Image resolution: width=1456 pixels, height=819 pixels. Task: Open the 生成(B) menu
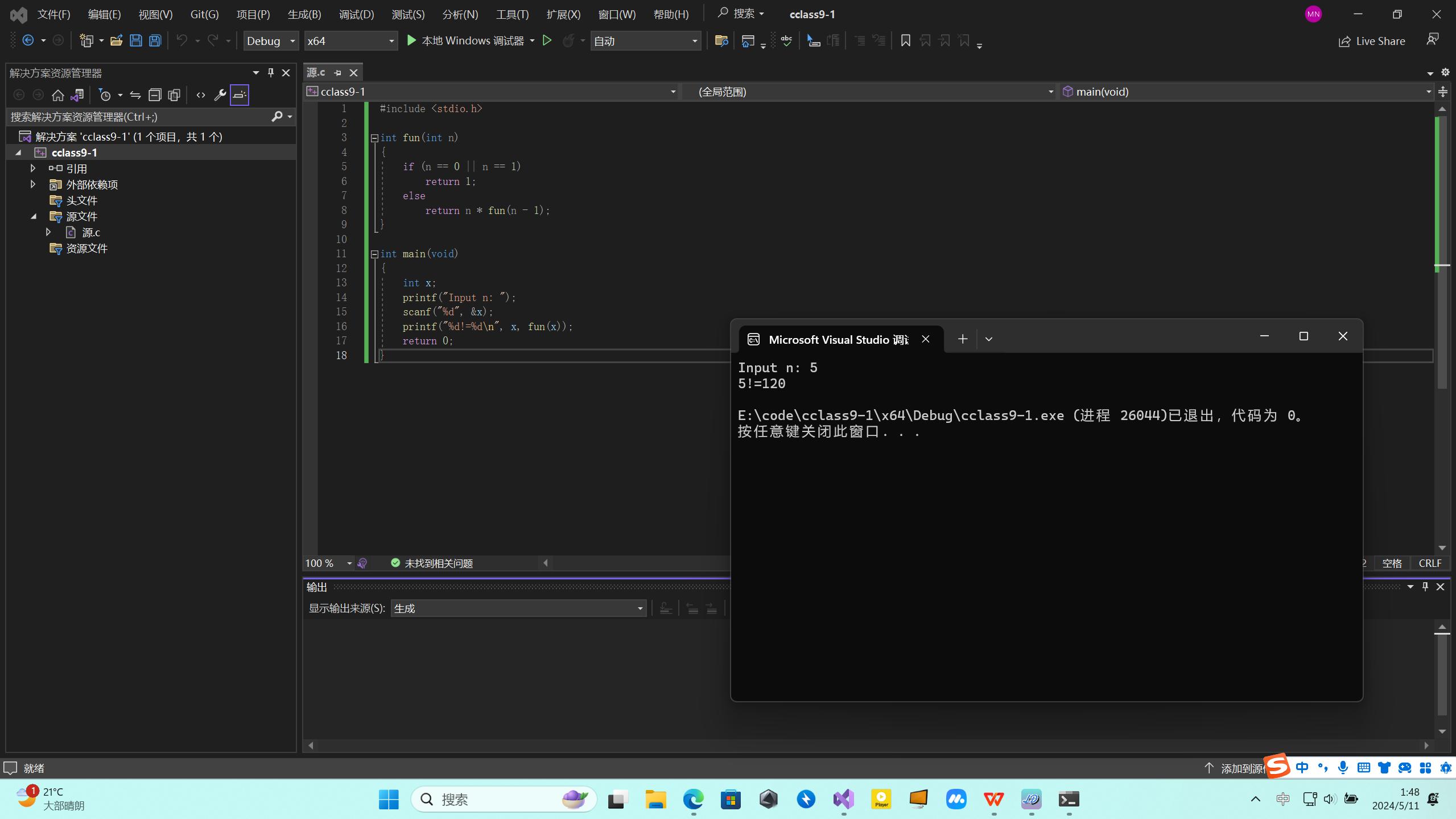coord(304,14)
